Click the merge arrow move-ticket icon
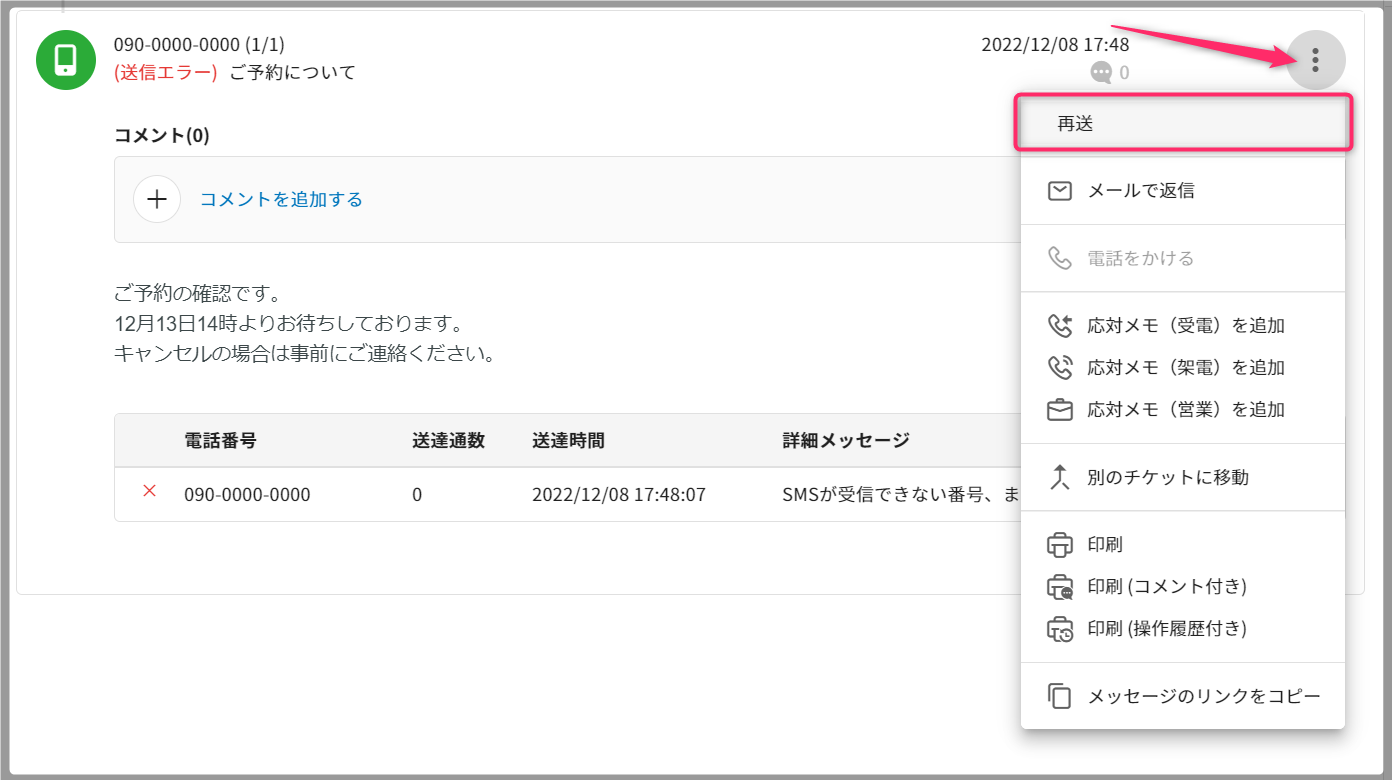The image size is (1392, 780). [x=1060, y=478]
